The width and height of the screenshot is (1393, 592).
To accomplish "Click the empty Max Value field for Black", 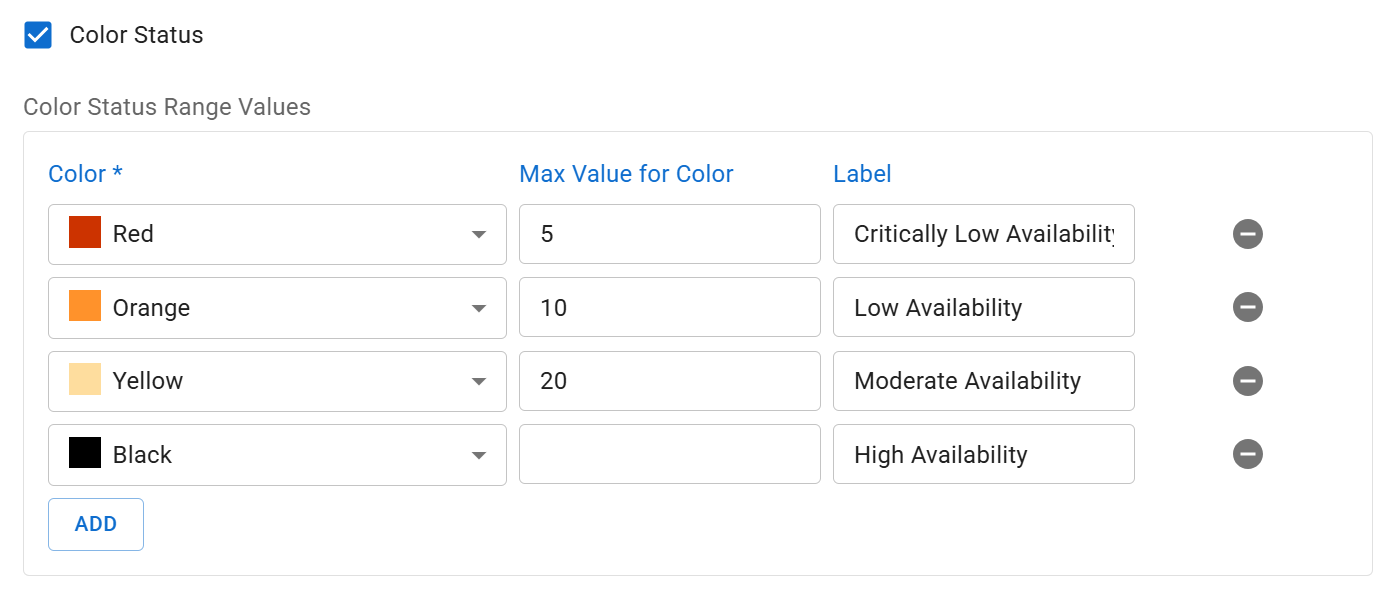I will pyautogui.click(x=669, y=454).
